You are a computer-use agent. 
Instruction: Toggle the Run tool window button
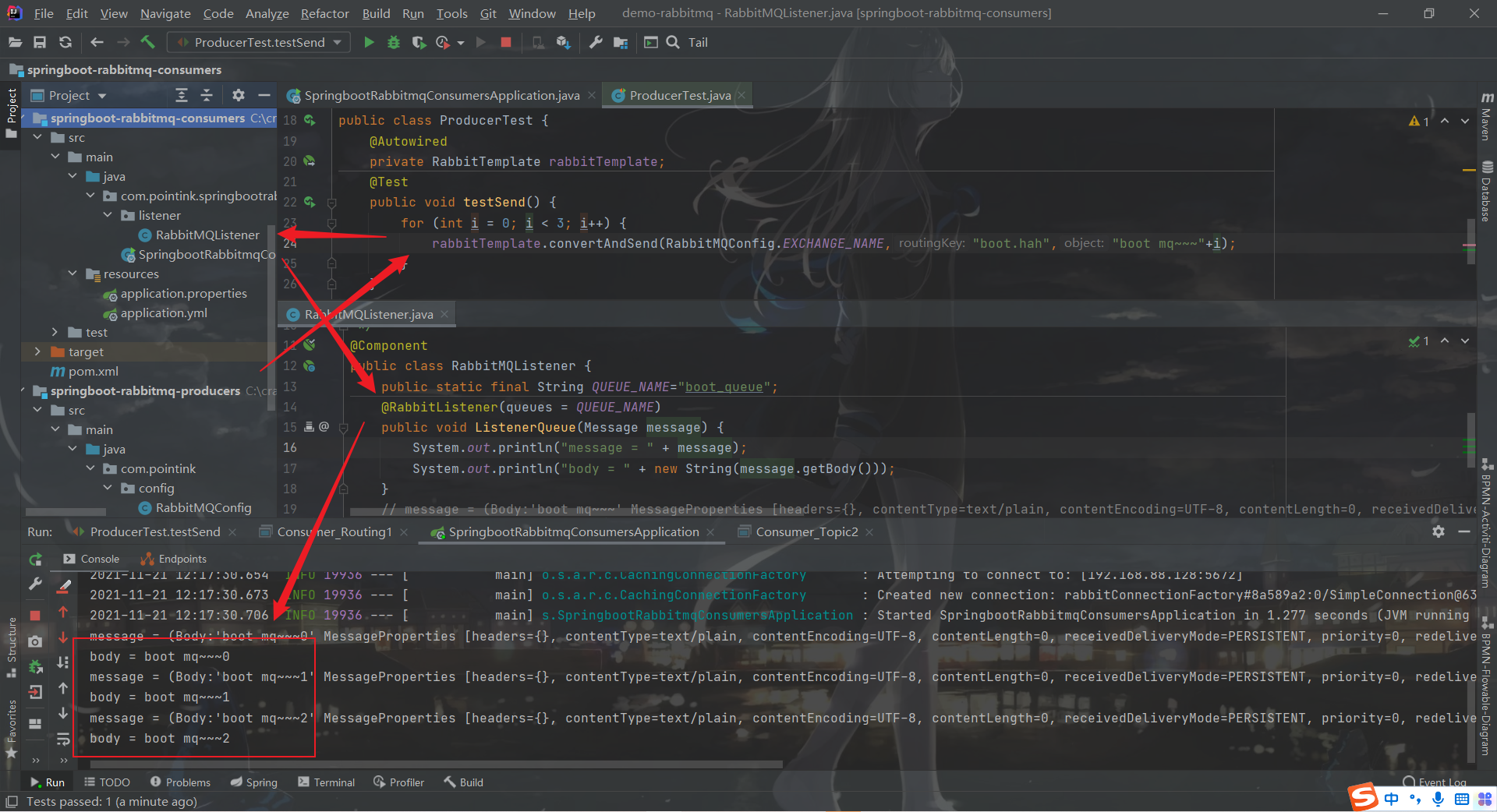(x=48, y=782)
